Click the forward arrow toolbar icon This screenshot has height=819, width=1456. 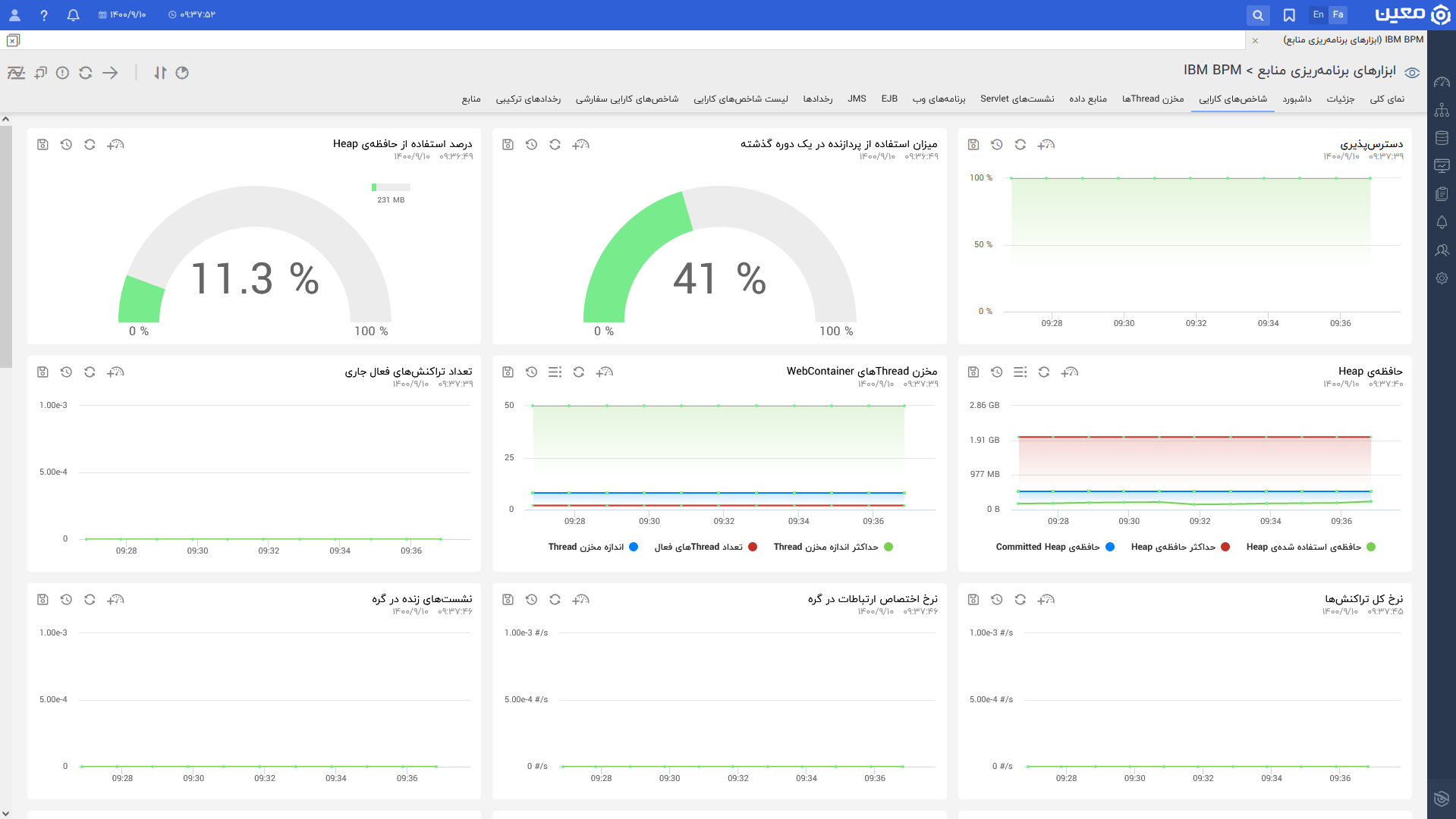pos(110,73)
